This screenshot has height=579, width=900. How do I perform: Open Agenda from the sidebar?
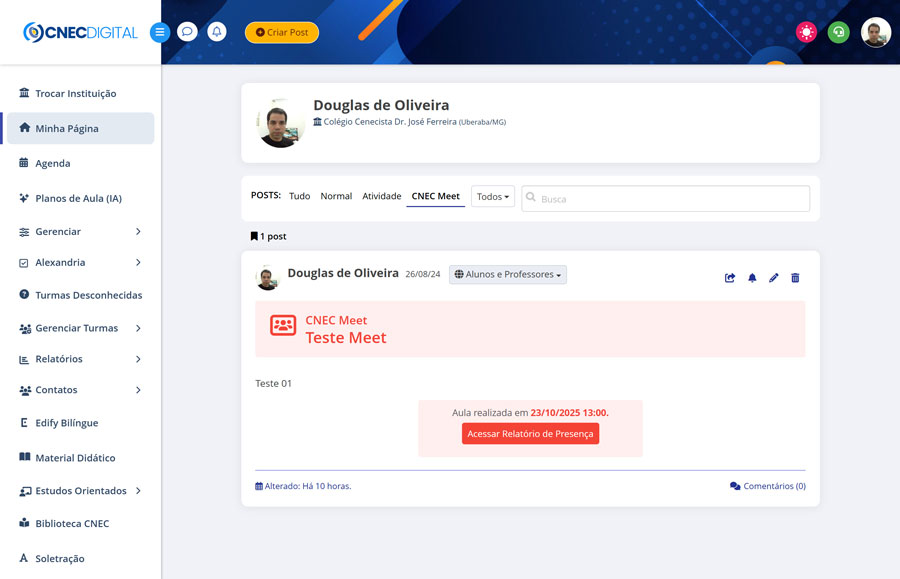(53, 163)
